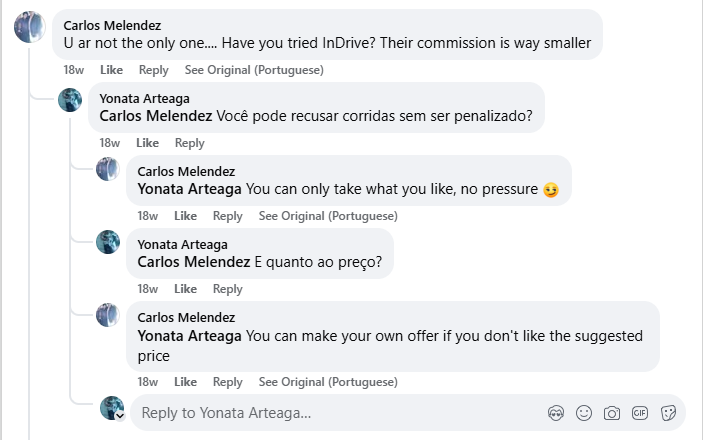Insert a GIF with the GIF icon

pyautogui.click(x=640, y=413)
